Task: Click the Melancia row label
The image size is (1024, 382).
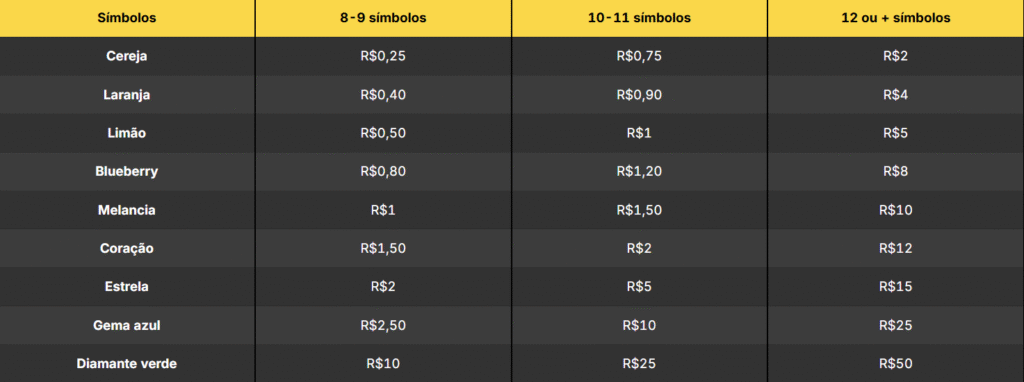Action: [x=127, y=210]
